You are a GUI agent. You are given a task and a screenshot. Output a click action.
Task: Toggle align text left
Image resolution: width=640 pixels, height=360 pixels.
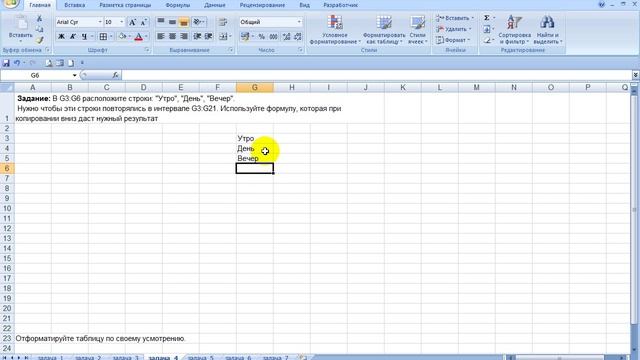click(161, 37)
